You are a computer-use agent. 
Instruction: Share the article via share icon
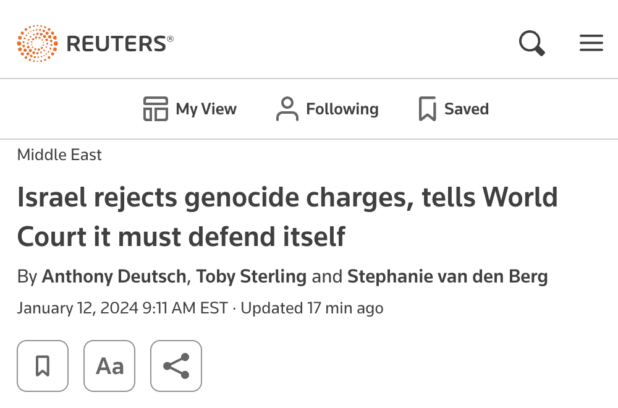pyautogui.click(x=176, y=366)
